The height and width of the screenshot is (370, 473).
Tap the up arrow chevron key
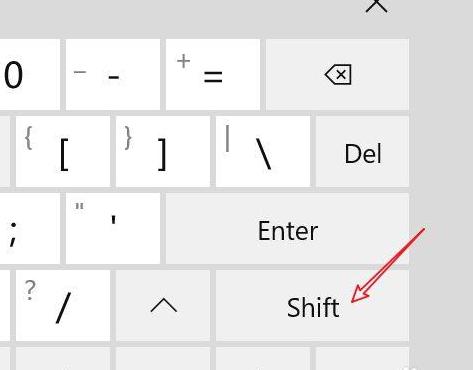(163, 305)
